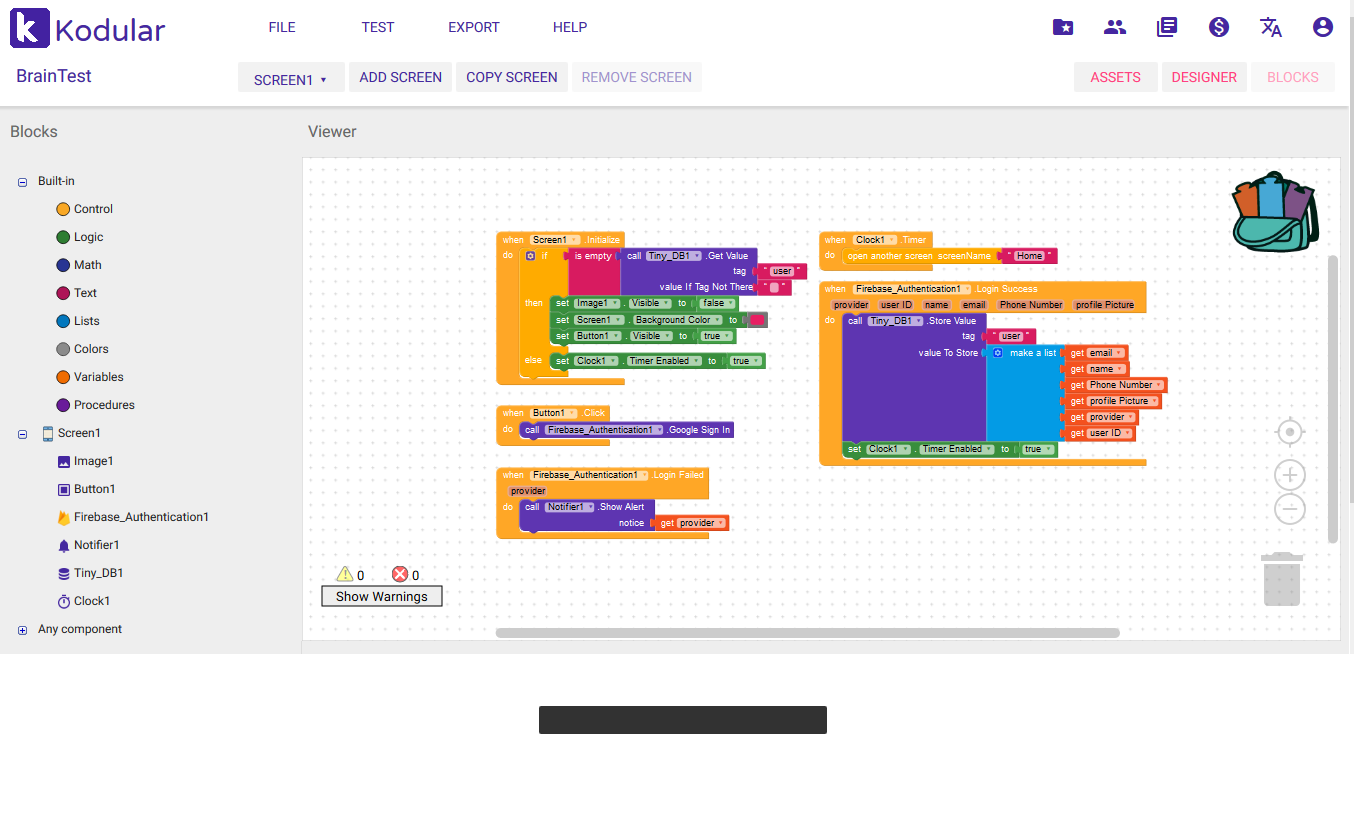Click the trash can icon
This screenshot has height=821, width=1354.
click(1281, 580)
